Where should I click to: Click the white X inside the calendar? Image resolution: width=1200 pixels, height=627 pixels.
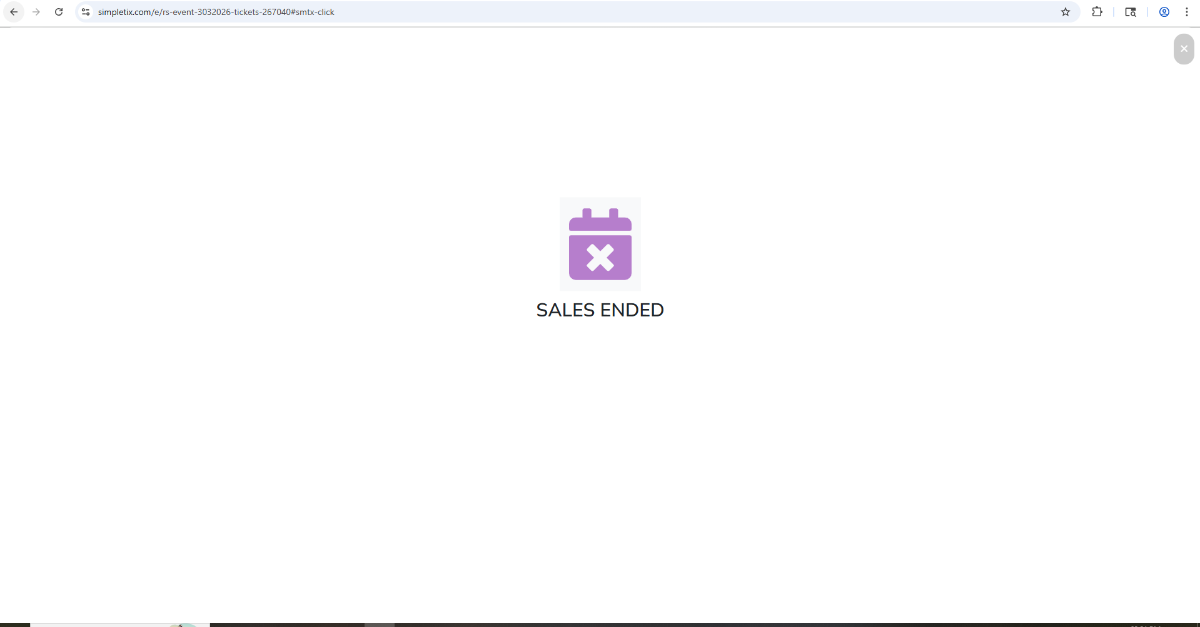[x=600, y=257]
